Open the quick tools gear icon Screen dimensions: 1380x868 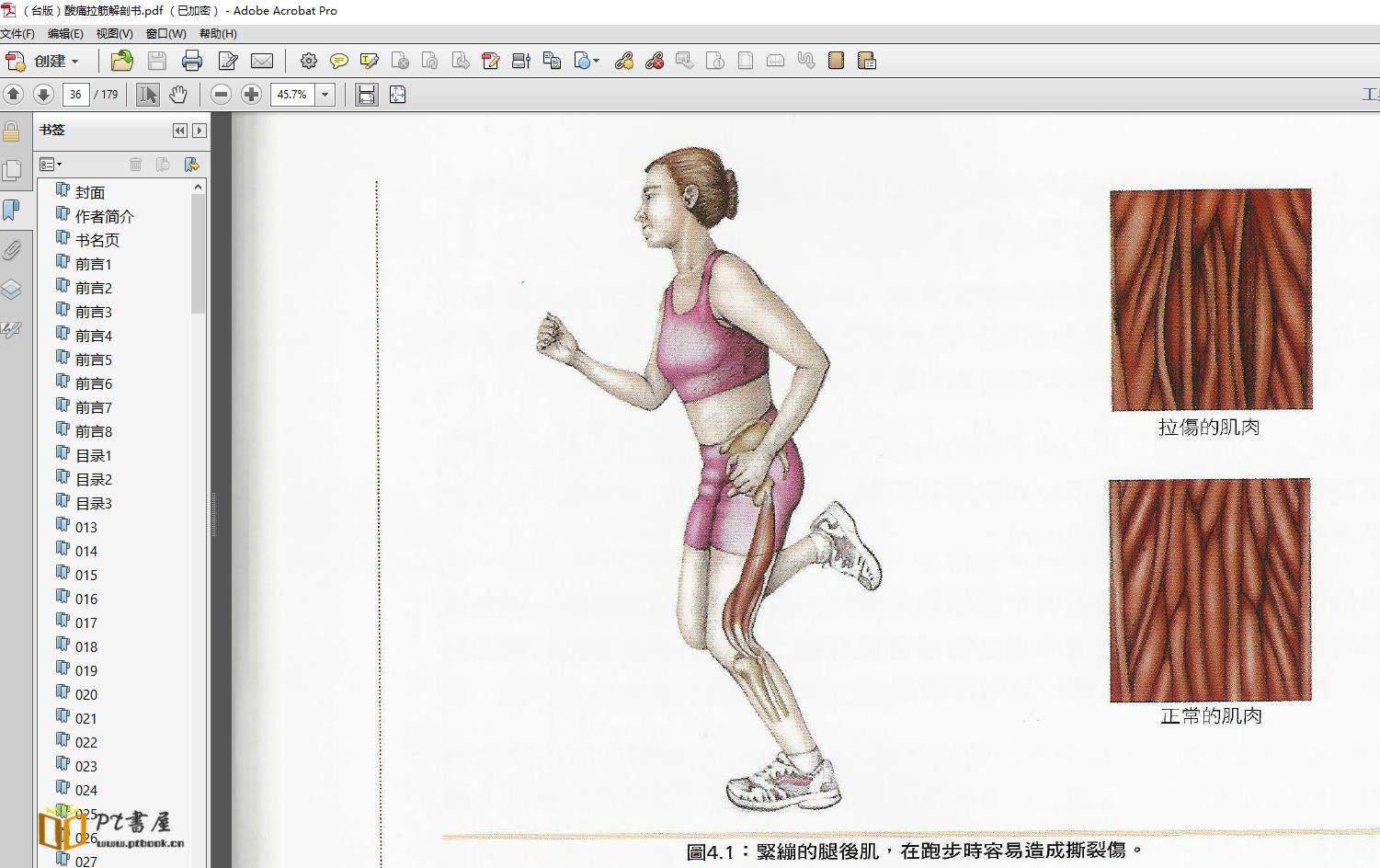coord(309,62)
